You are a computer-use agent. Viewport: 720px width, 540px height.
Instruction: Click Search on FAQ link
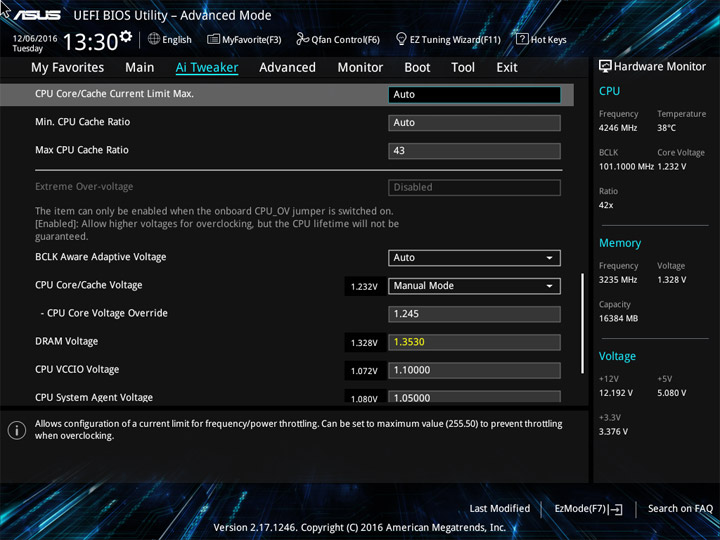pos(680,508)
